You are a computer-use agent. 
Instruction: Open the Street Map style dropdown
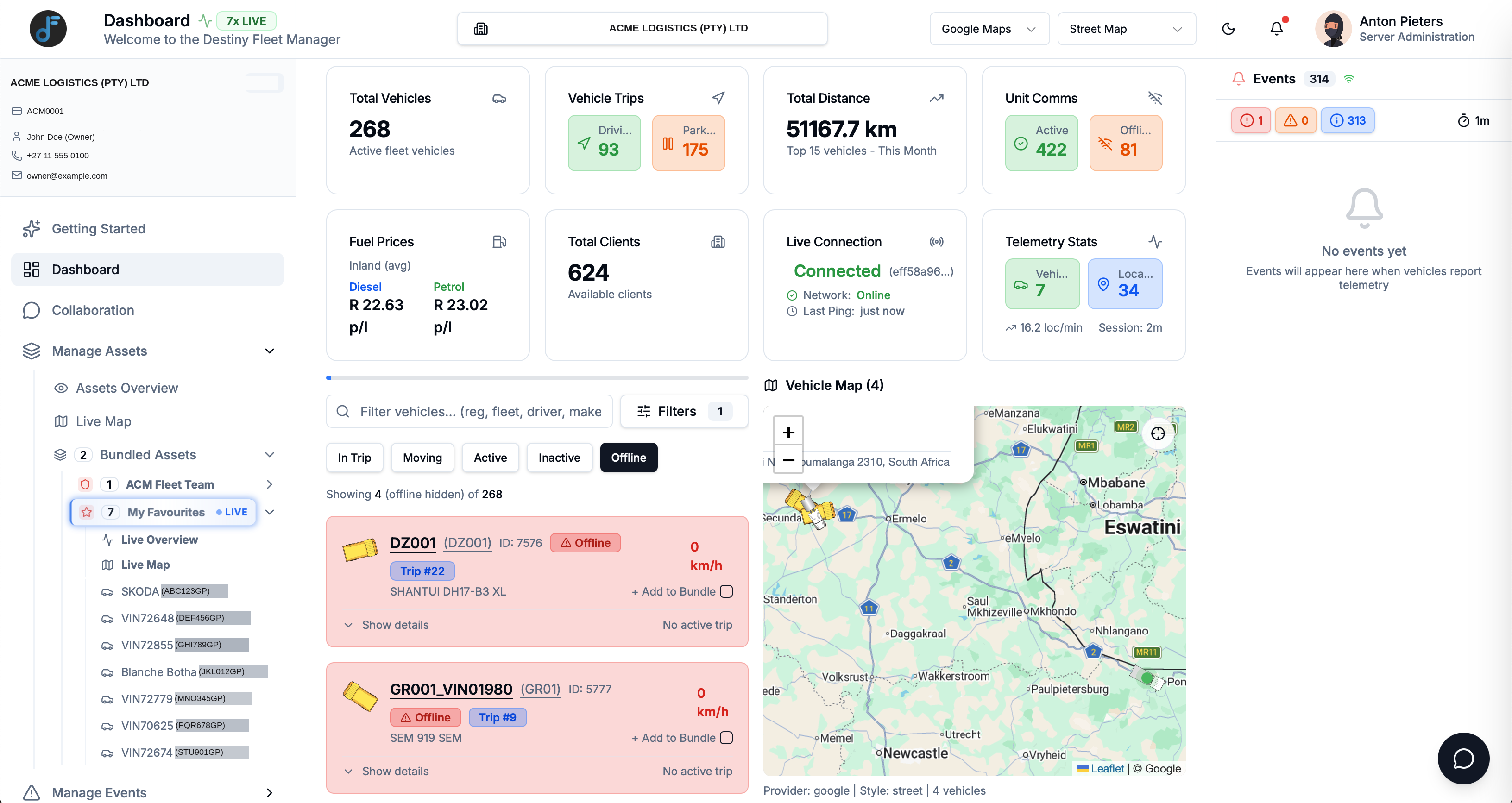point(1127,29)
